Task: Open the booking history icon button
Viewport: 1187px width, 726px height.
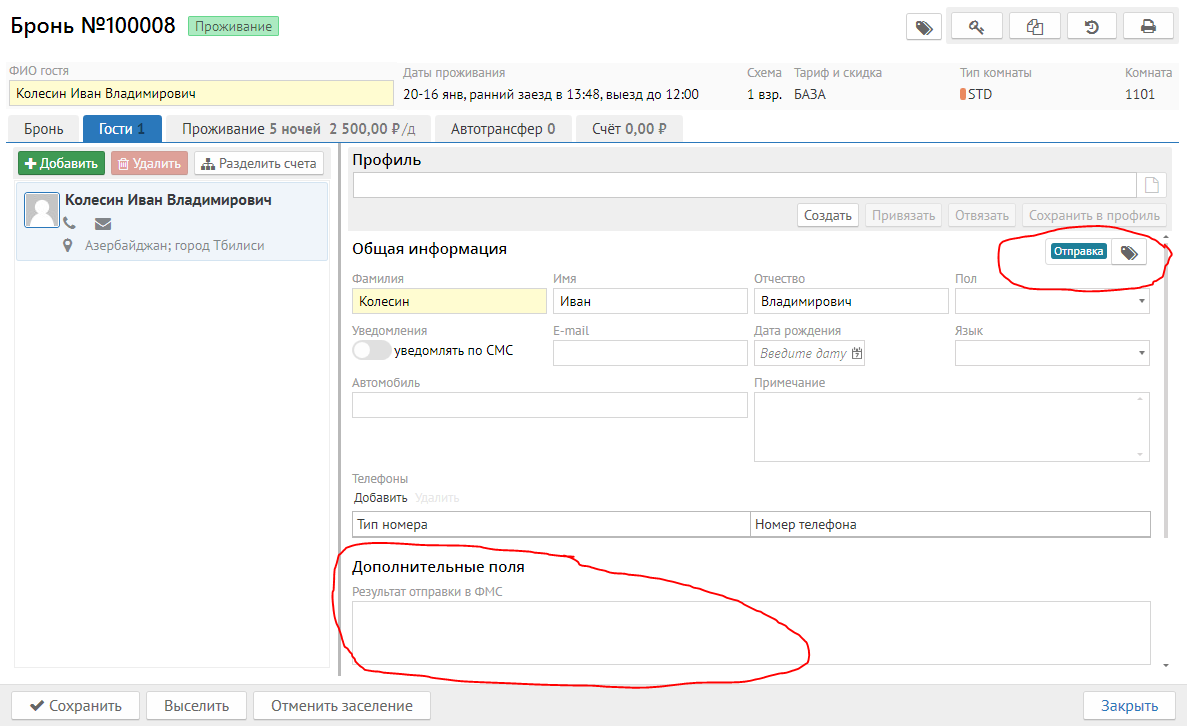Action: point(1091,27)
